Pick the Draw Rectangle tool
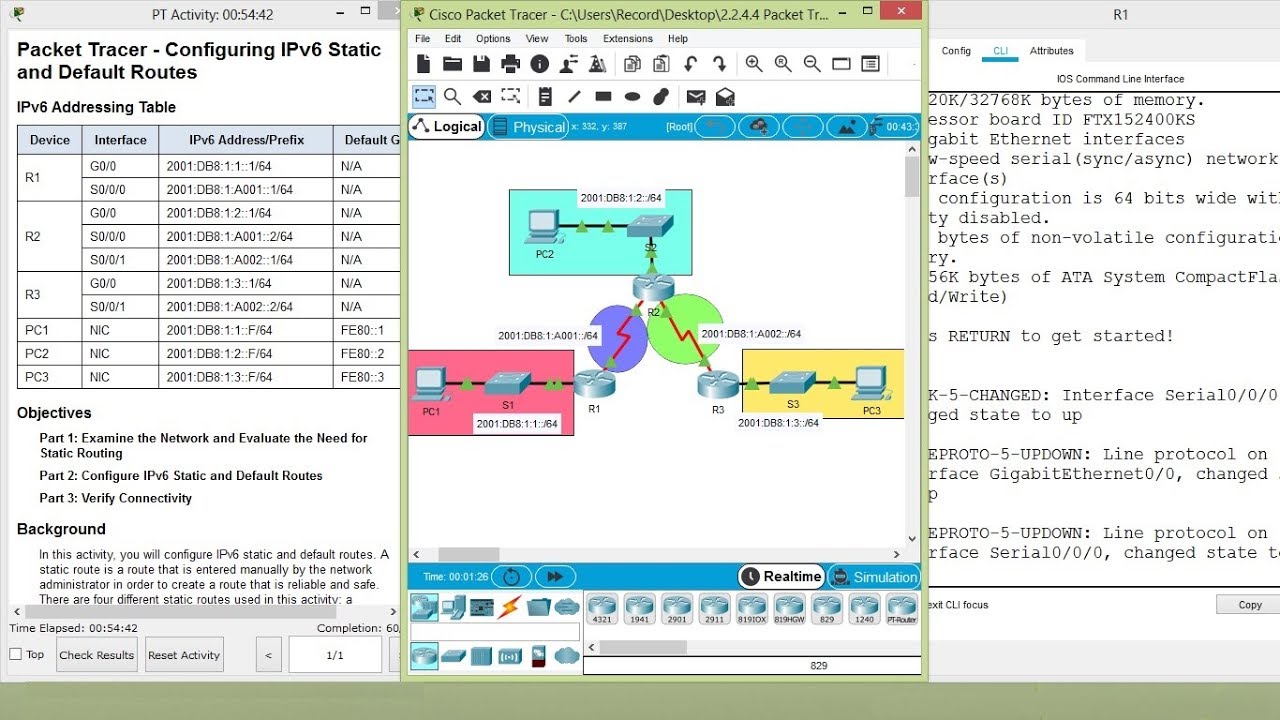 coord(603,96)
